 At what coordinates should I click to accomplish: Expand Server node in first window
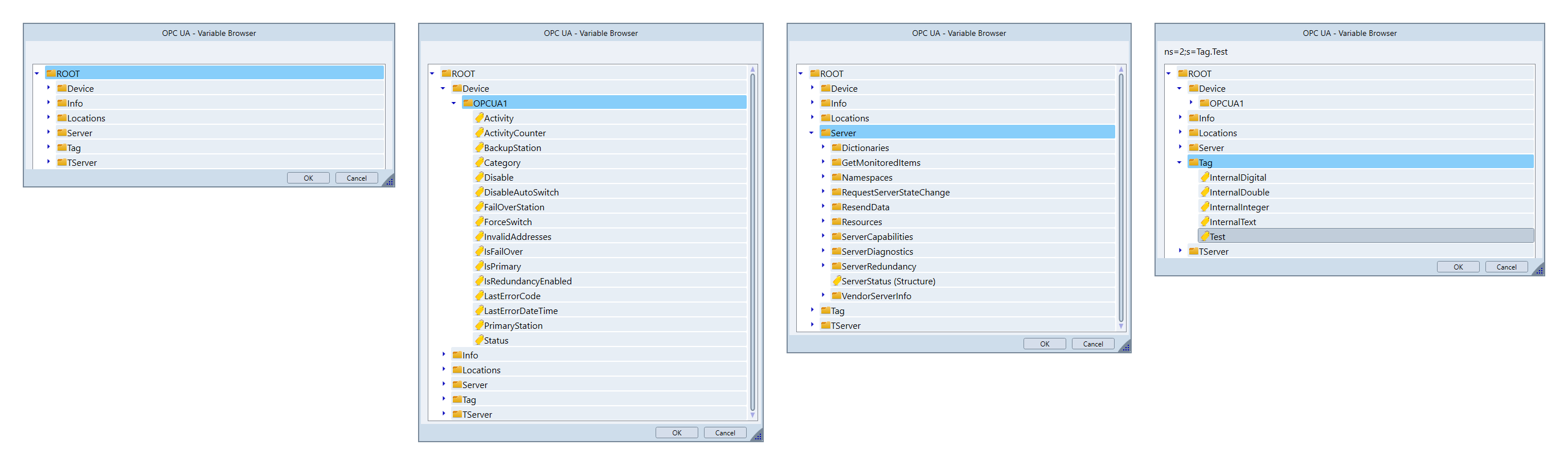point(48,132)
